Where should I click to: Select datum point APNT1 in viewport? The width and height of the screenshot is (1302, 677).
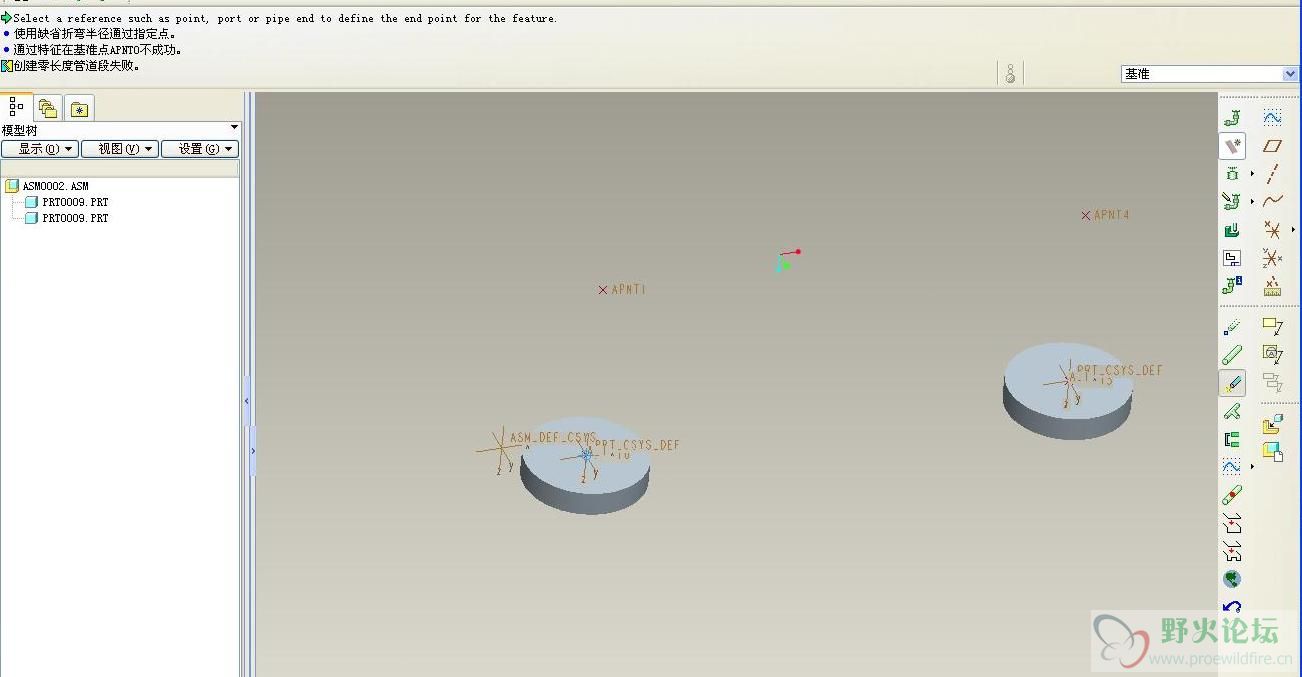pos(603,290)
